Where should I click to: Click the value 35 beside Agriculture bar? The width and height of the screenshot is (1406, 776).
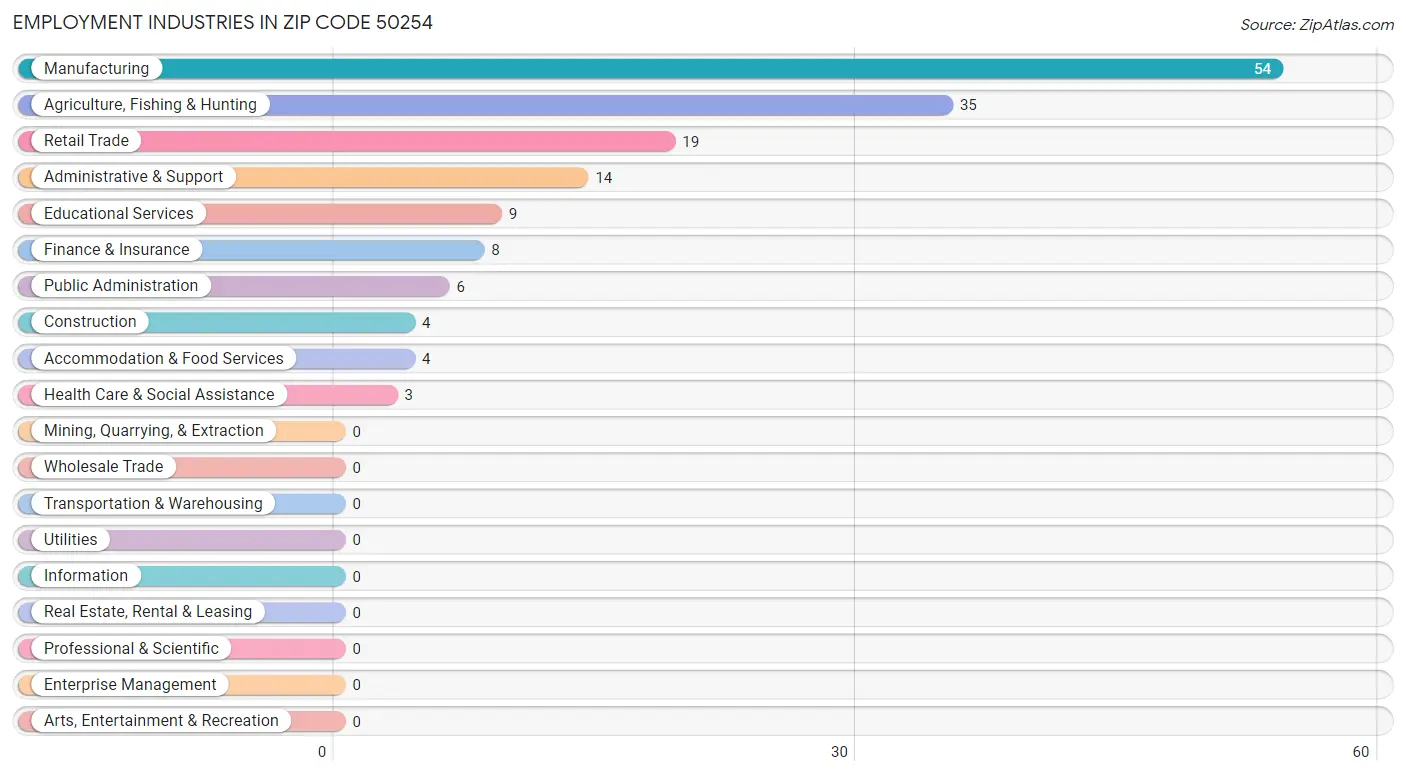coord(968,105)
